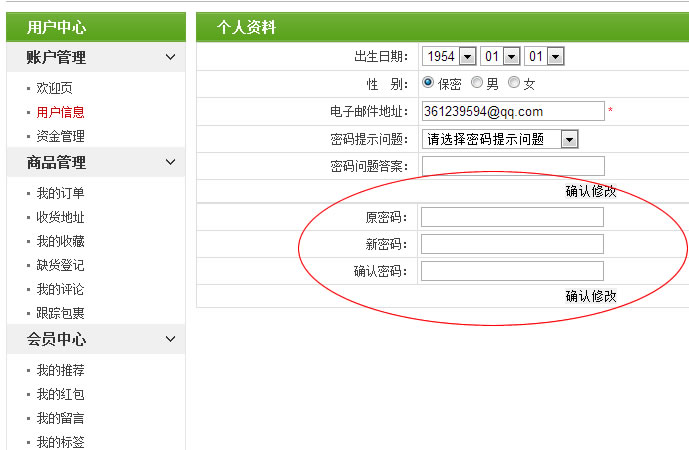Go to 资金管理 in sidebar
This screenshot has height=450, width=689.
point(61,136)
